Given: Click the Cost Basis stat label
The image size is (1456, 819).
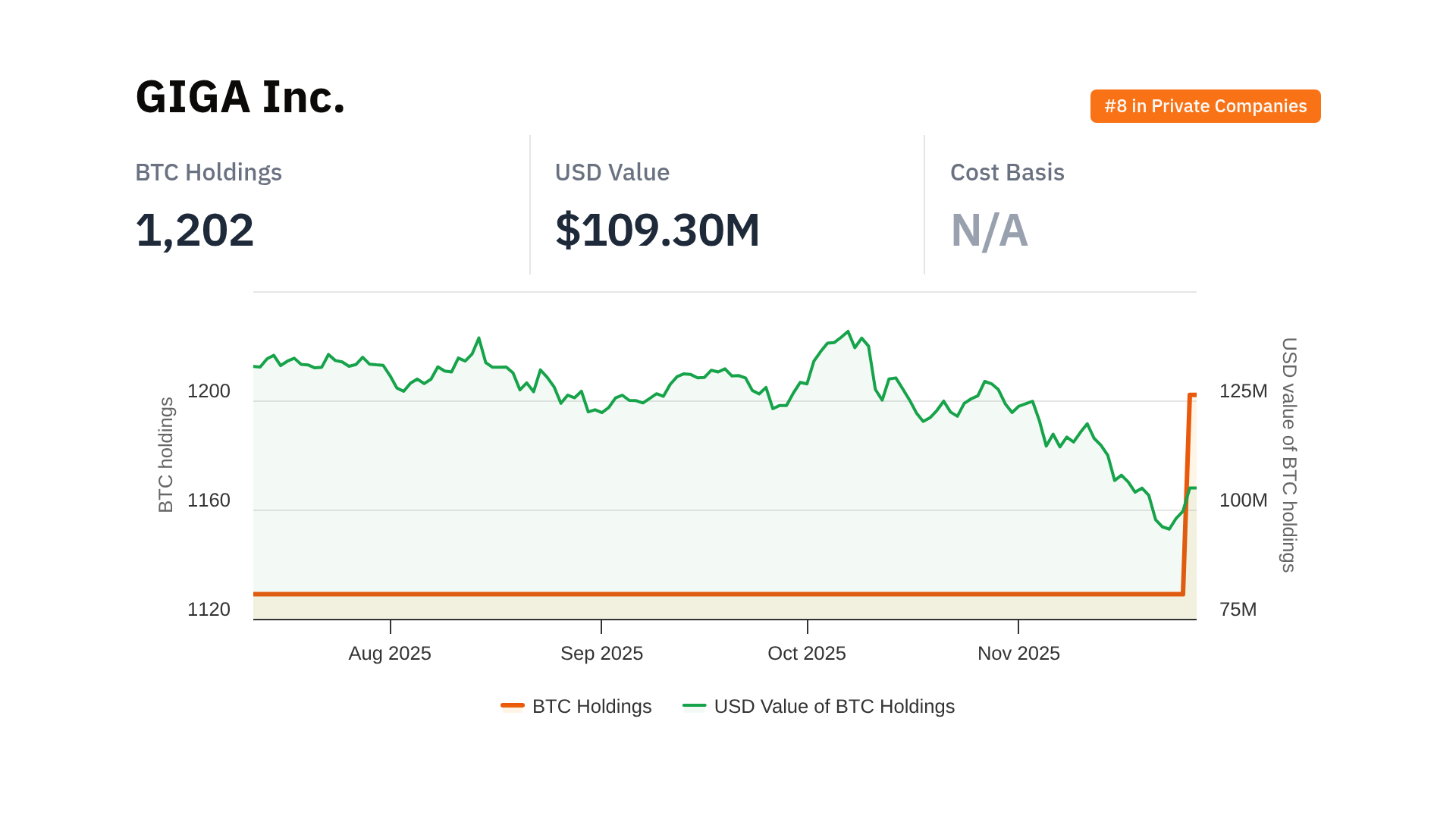Looking at the screenshot, I should click(1007, 173).
